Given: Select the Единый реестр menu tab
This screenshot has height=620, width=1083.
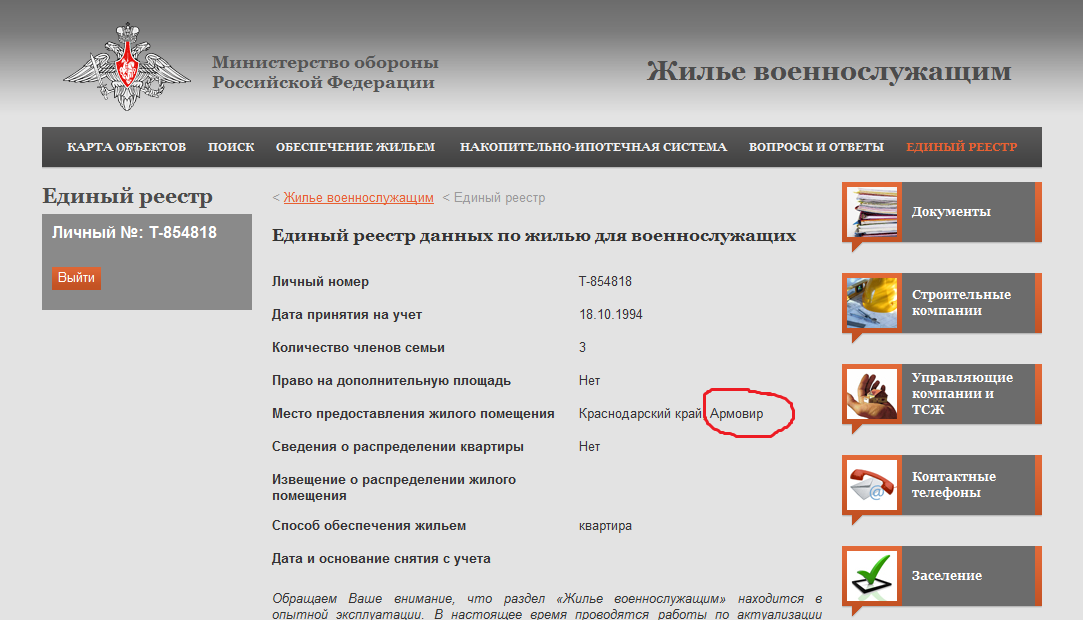Looking at the screenshot, I should pyautogui.click(x=961, y=147).
